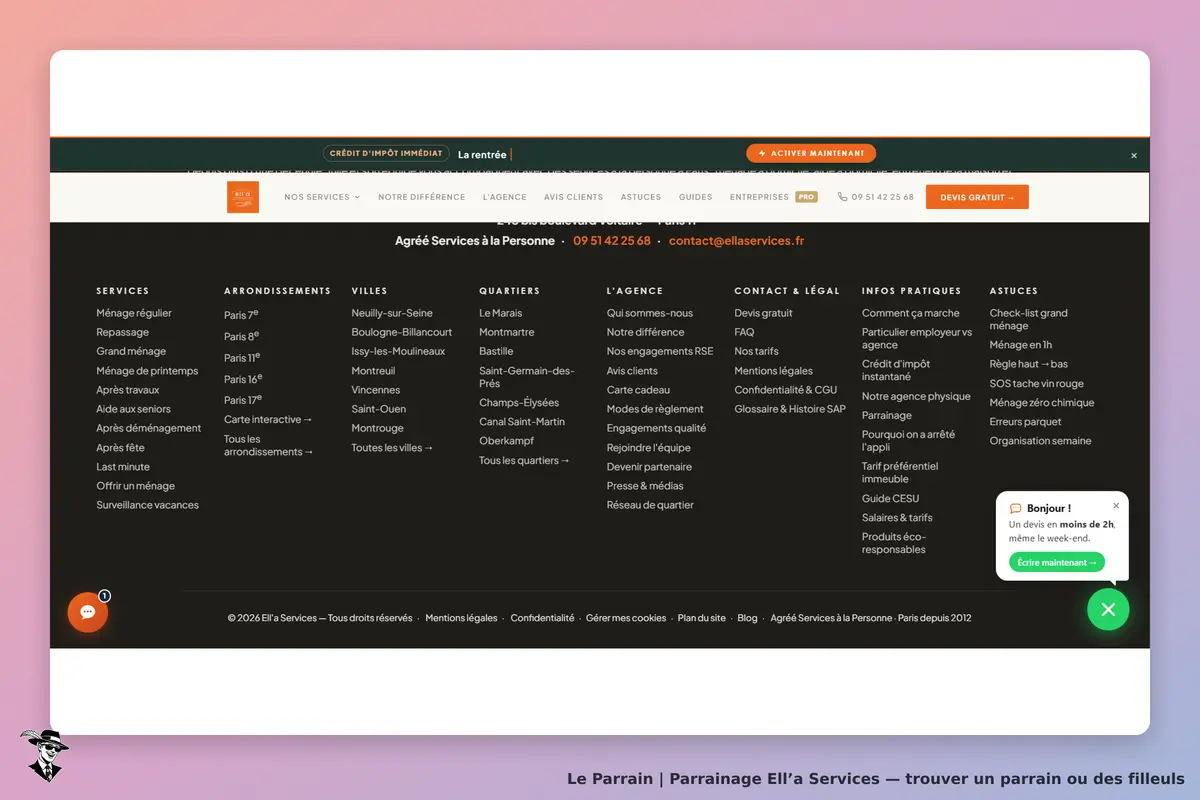Open Salaires & tarifs link
Screen dimensions: 1200x800
pos(897,518)
